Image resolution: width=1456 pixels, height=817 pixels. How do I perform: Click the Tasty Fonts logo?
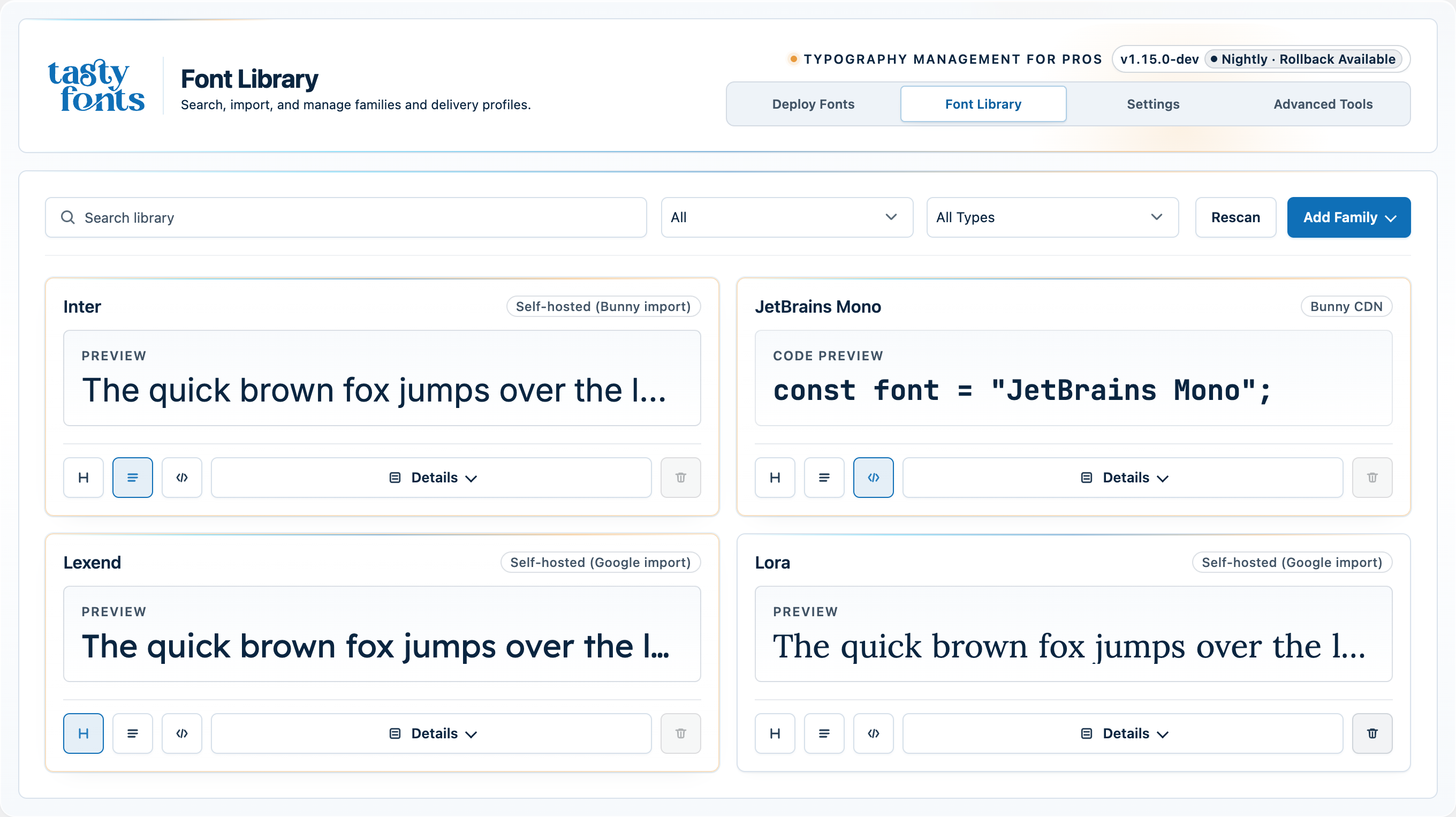pos(96,85)
